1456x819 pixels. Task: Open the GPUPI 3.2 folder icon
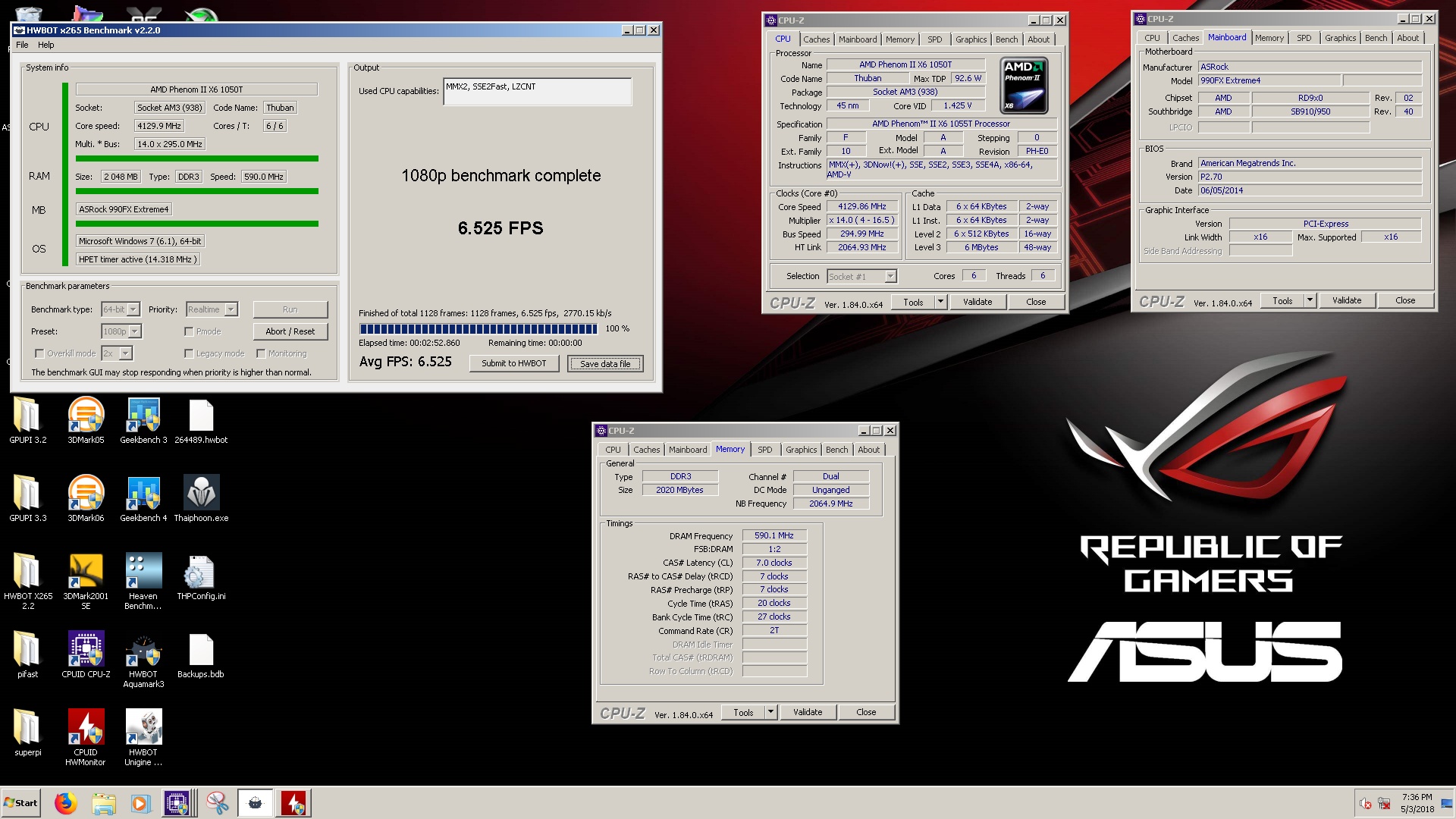[x=27, y=419]
